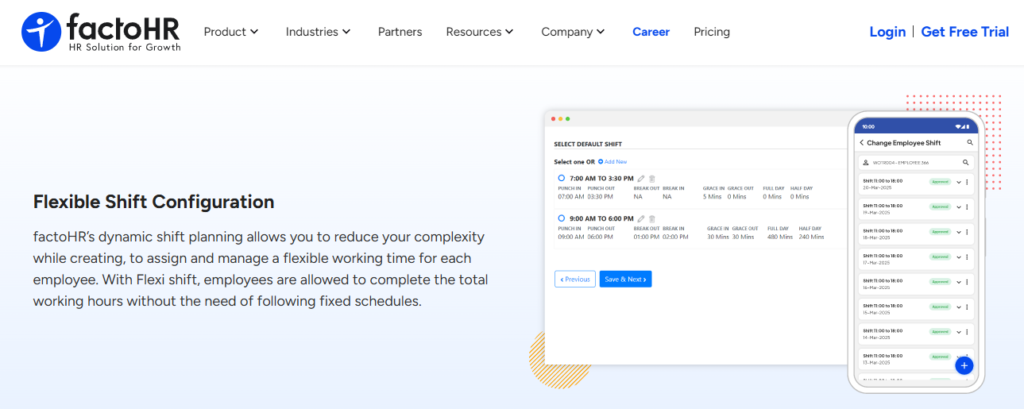Click the Change Employee Shift title

[904, 142]
